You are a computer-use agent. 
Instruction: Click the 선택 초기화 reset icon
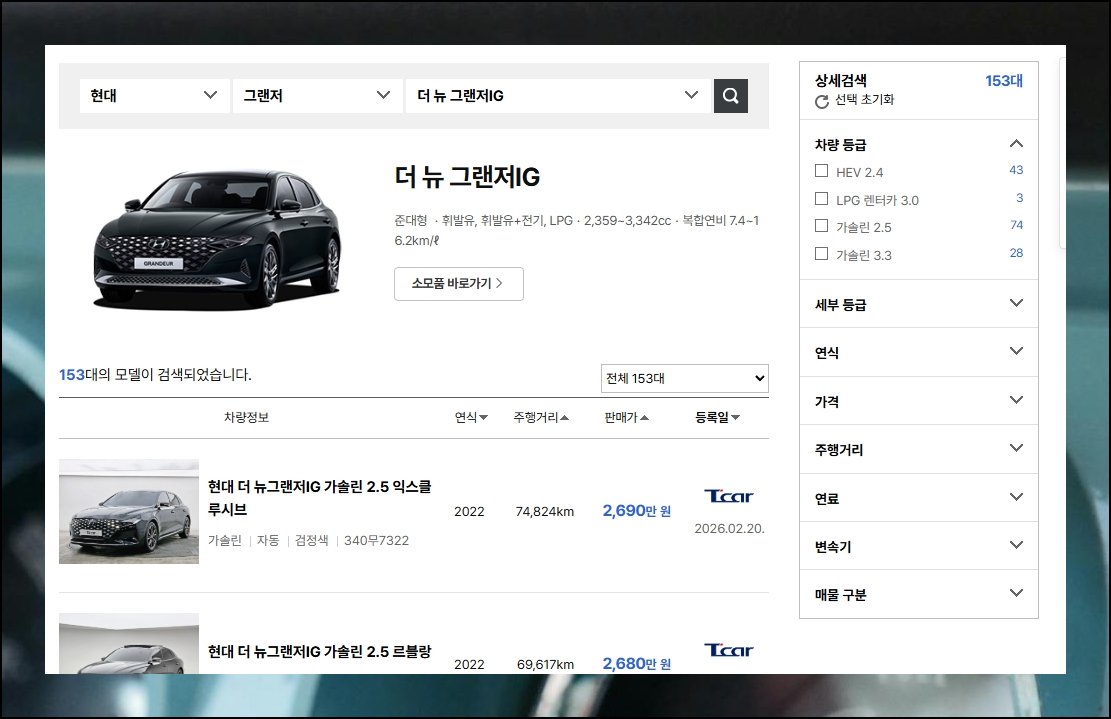[x=822, y=101]
